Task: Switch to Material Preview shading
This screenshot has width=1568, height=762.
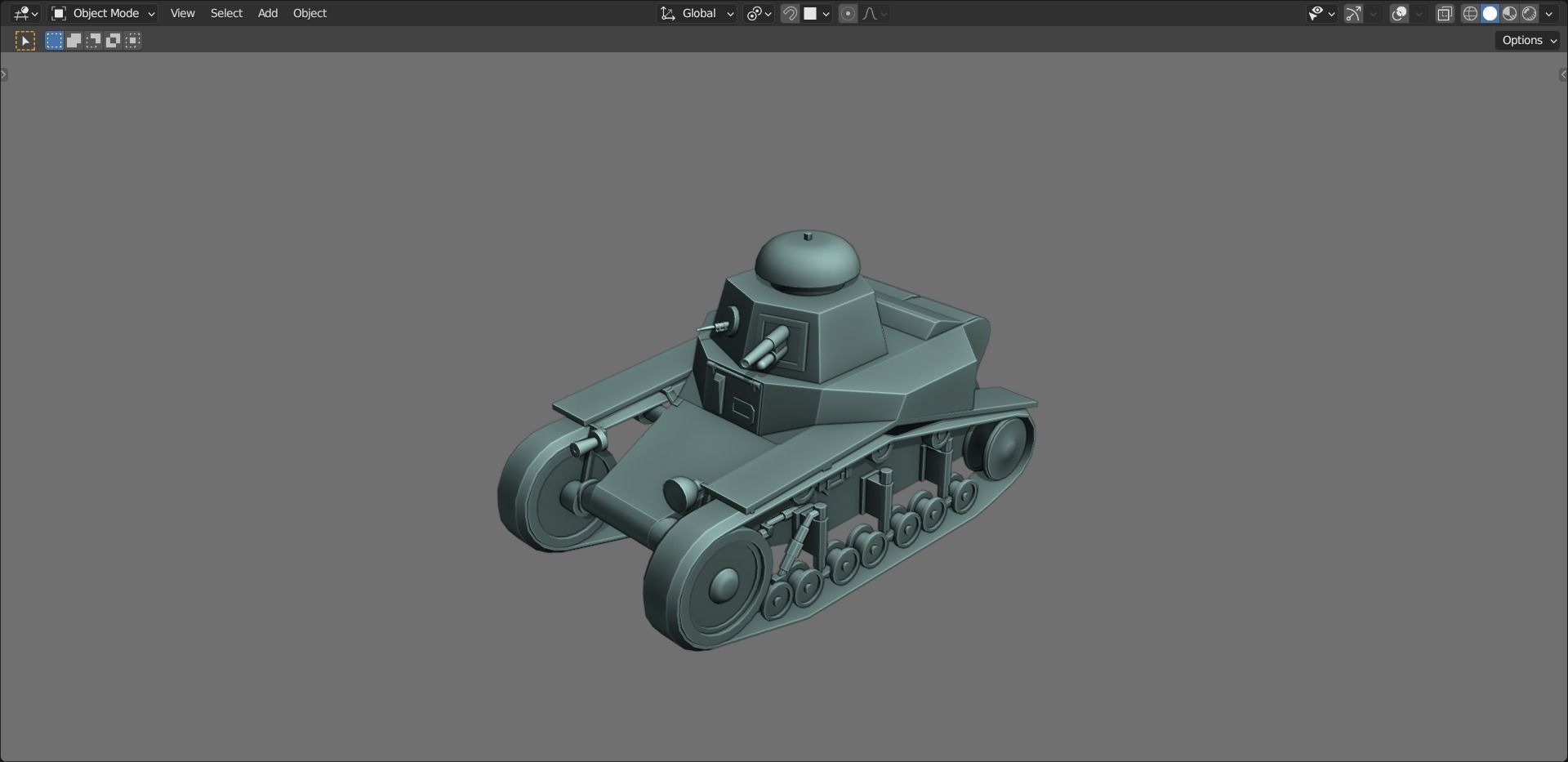Action: click(1509, 13)
